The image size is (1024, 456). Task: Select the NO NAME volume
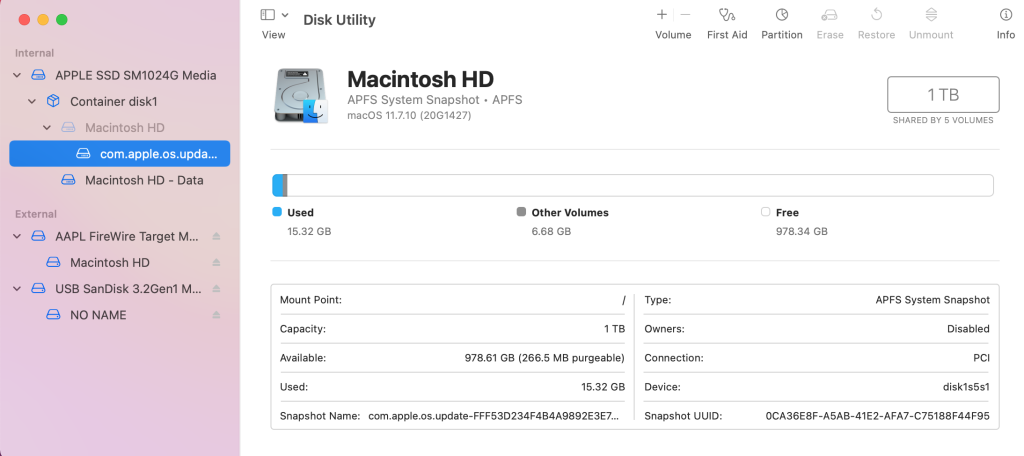point(99,315)
